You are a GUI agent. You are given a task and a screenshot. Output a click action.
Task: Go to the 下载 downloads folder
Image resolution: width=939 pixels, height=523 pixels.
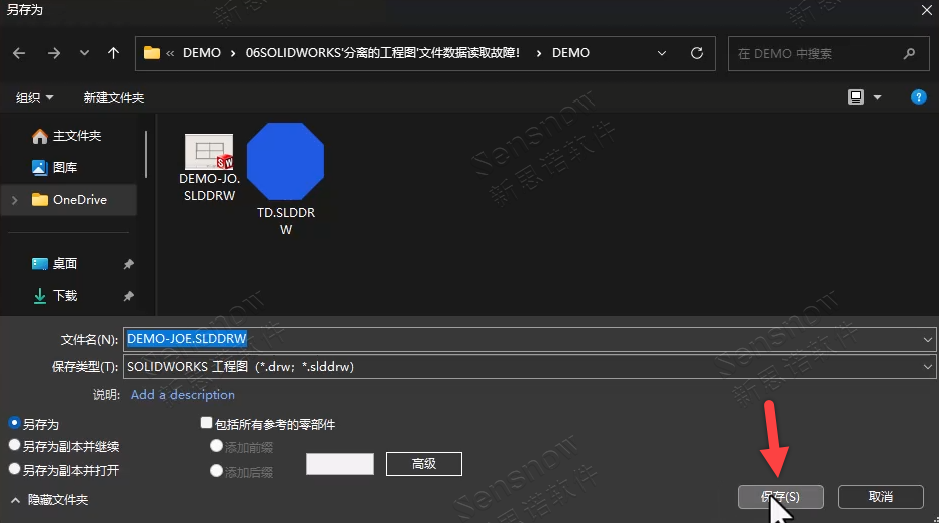tap(64, 296)
